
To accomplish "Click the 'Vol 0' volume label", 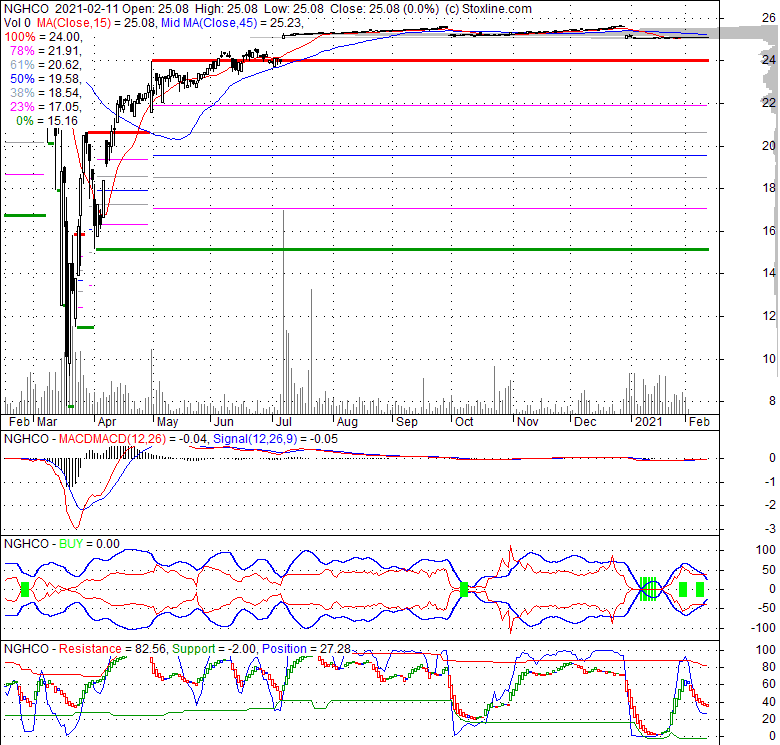I will (17, 23).
